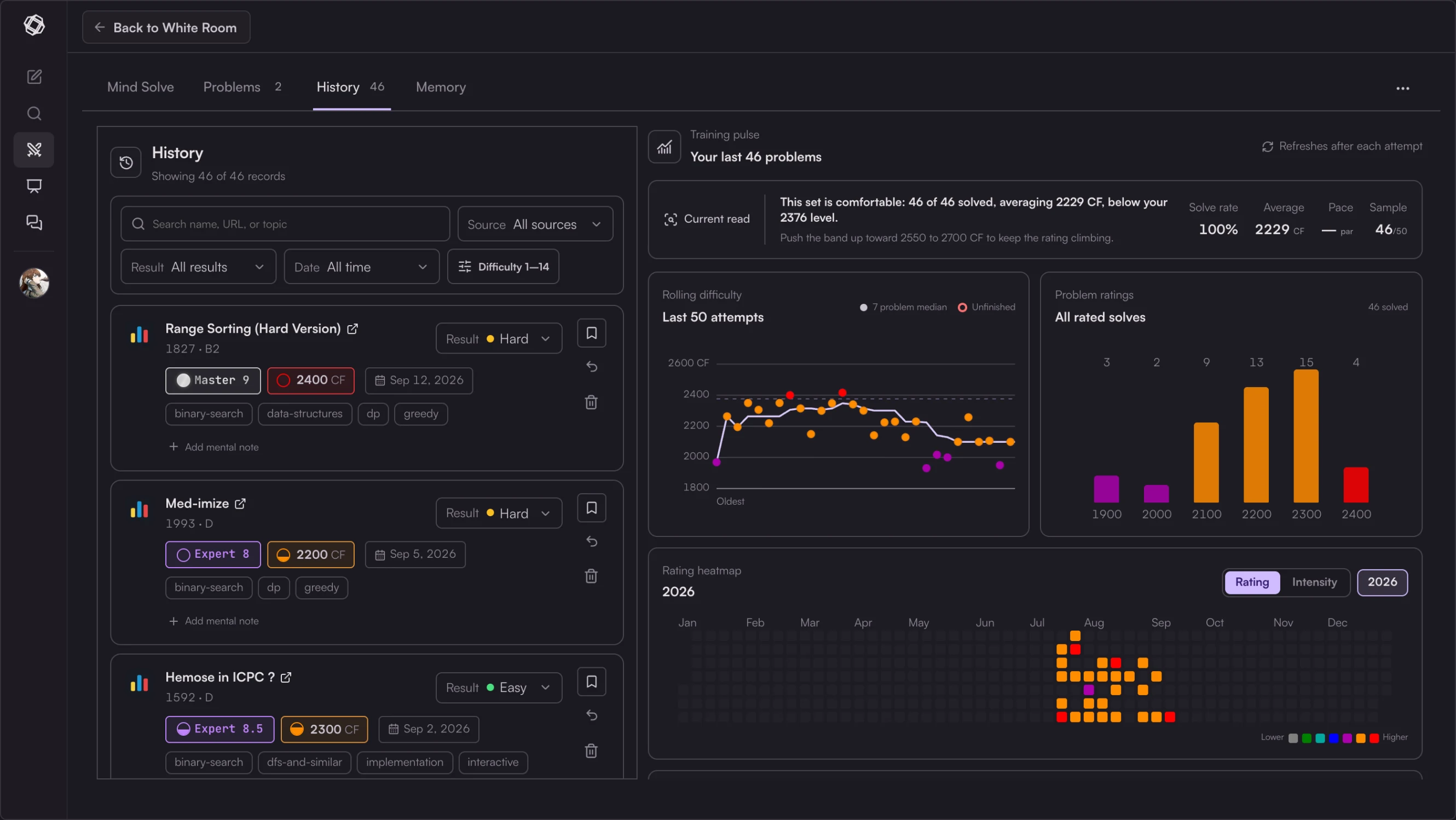The image size is (1456, 820).
Task: Open the chat bubbles icon in sidebar
Action: point(34,223)
